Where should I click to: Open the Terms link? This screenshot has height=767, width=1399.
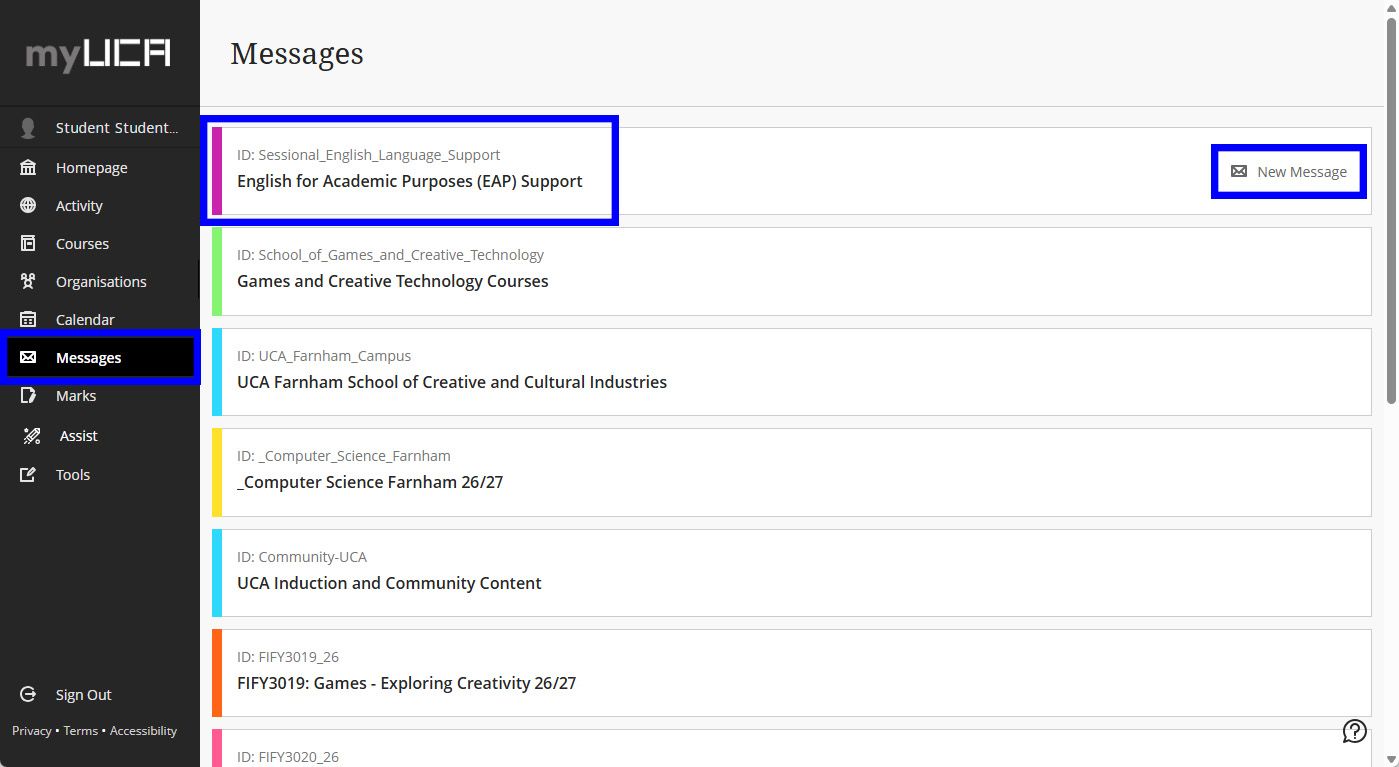coord(81,731)
